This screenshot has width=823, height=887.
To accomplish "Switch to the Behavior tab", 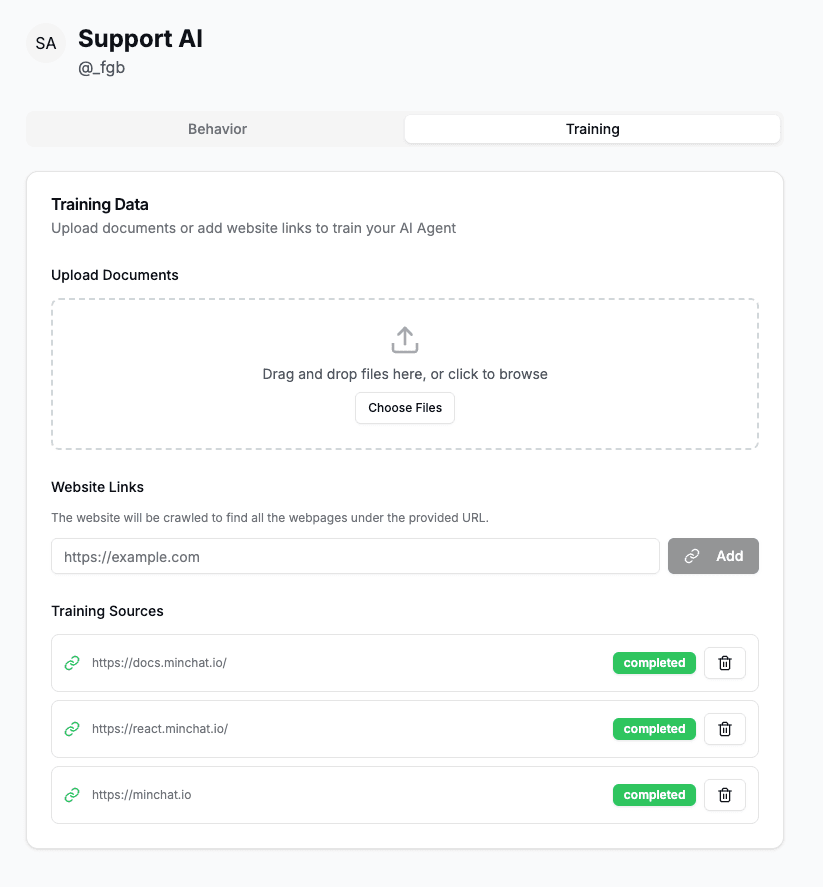I will click(x=216, y=128).
